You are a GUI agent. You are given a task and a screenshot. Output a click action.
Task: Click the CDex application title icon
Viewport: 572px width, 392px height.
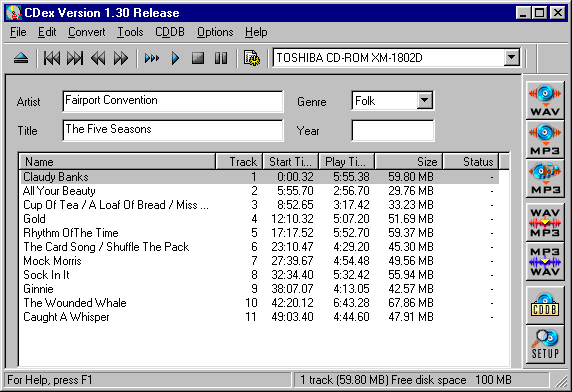[13, 13]
